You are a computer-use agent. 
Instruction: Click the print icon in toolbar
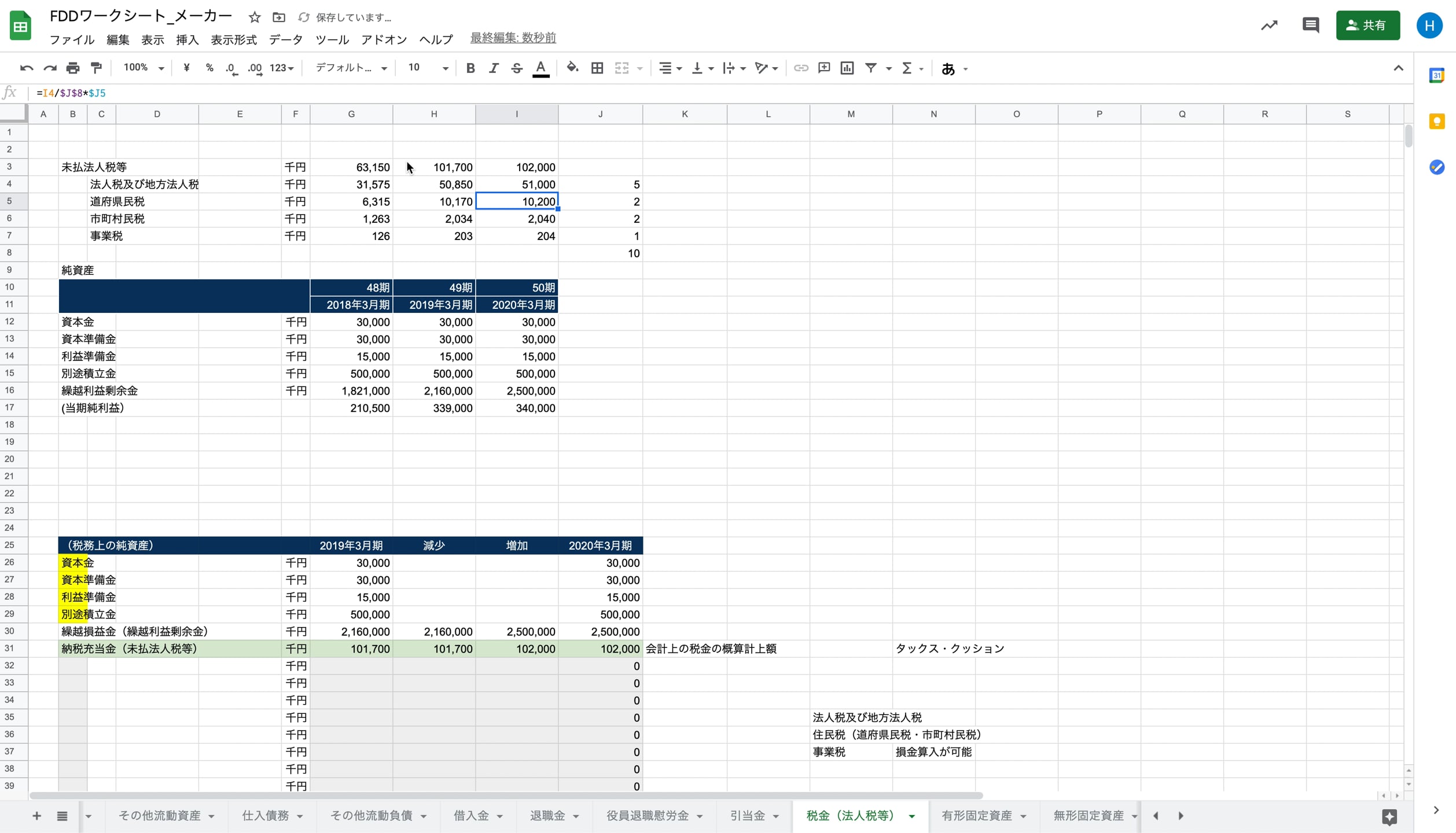pos(72,68)
